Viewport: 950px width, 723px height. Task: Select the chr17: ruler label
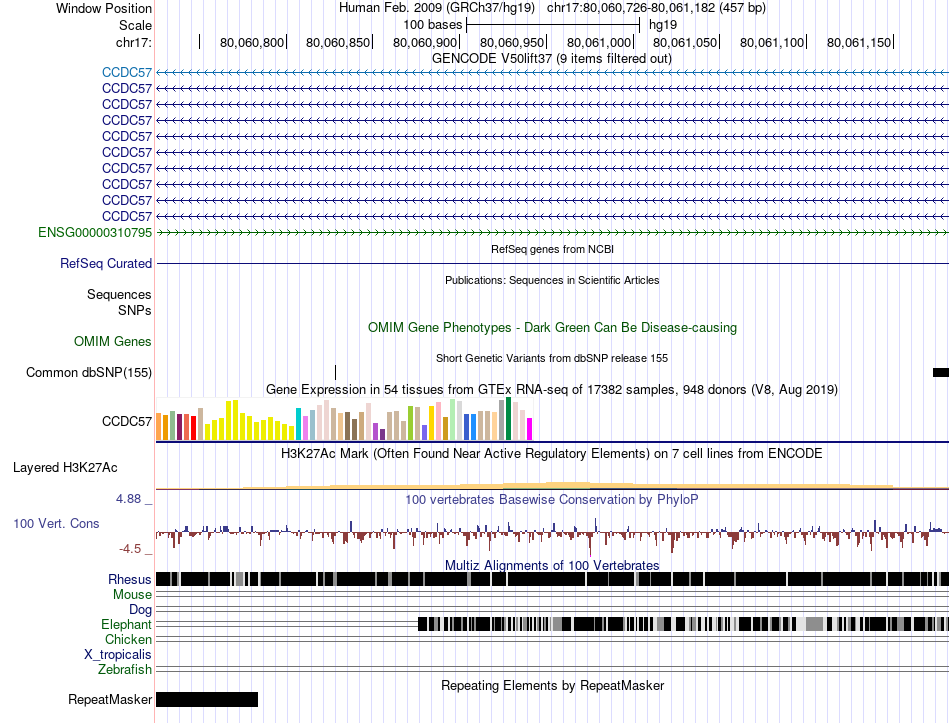click(133, 42)
